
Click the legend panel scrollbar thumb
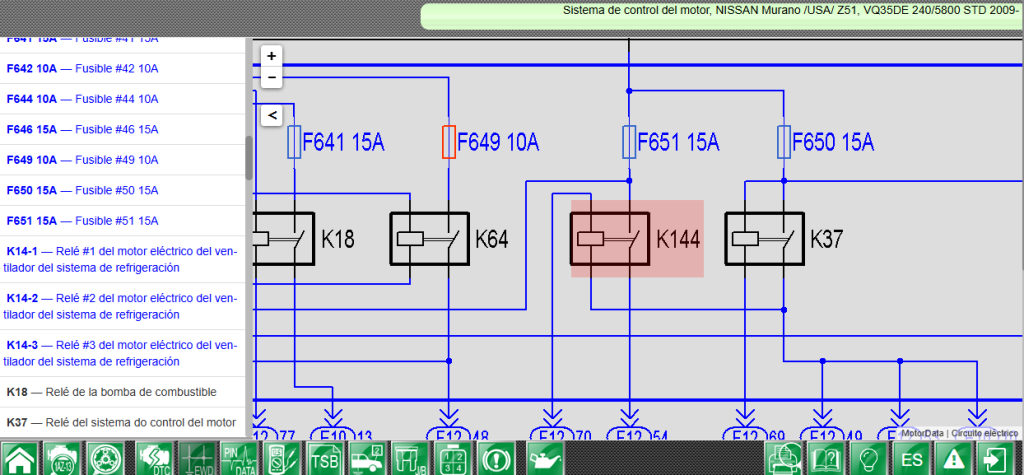[x=249, y=157]
